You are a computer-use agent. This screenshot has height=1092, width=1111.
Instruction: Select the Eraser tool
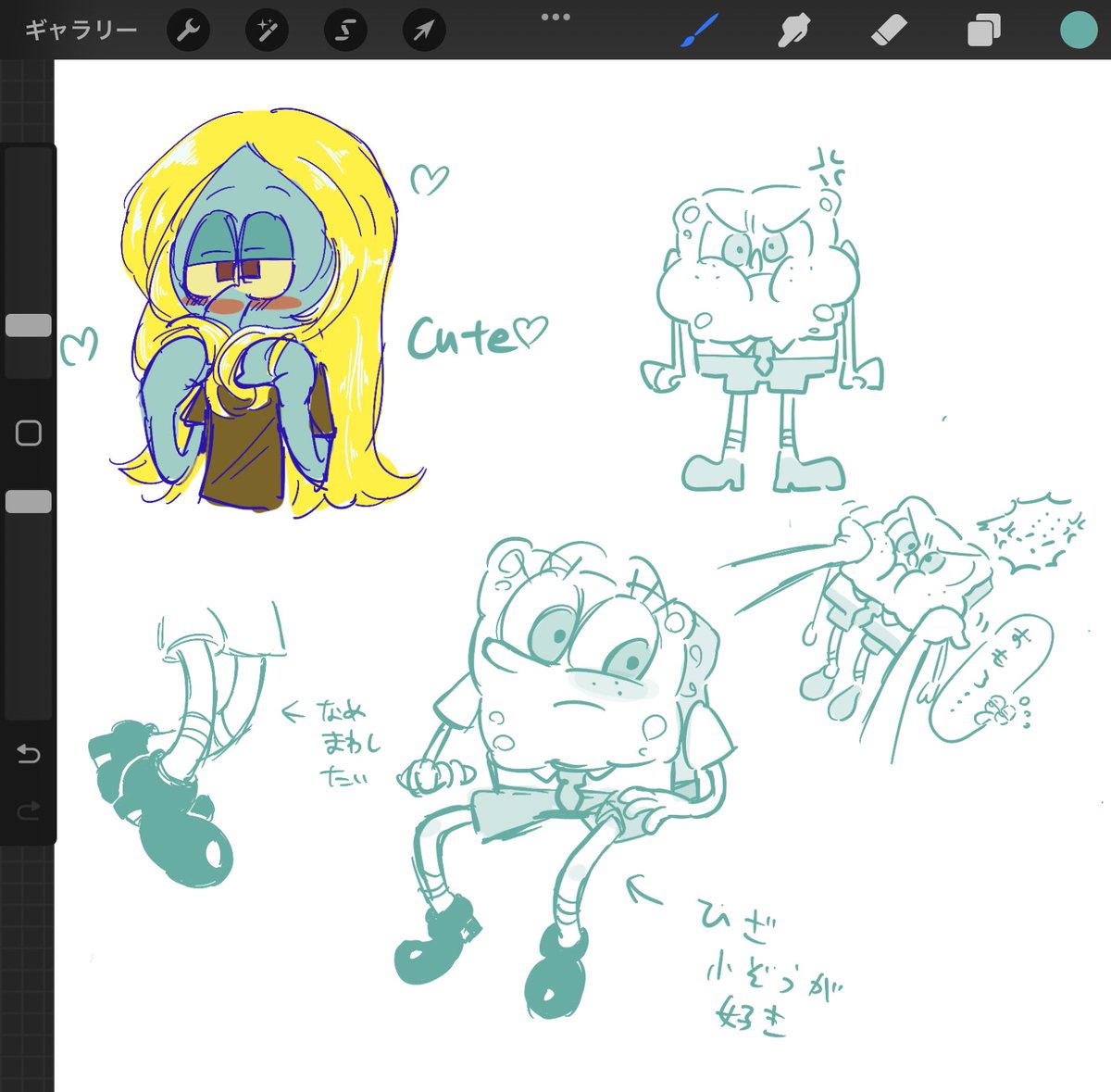tap(889, 31)
